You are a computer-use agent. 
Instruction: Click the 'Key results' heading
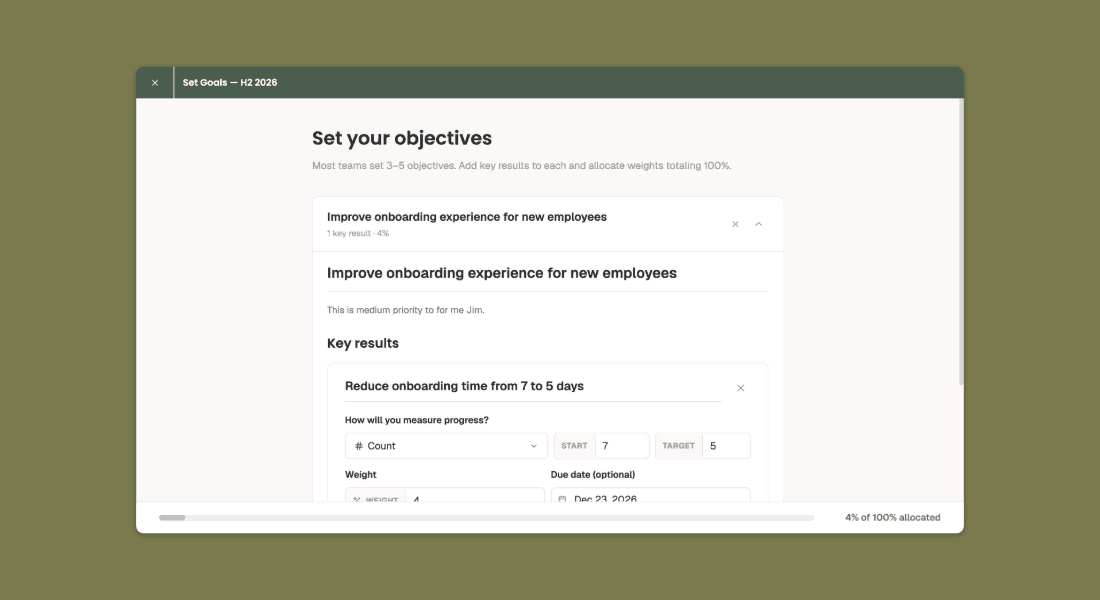(363, 343)
